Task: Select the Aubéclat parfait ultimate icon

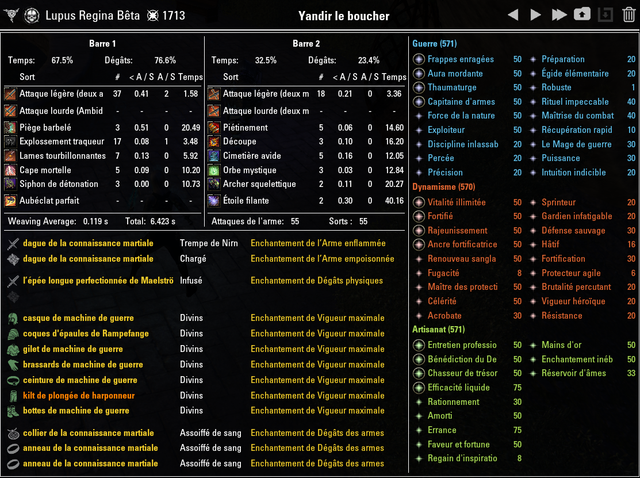Action: (10, 200)
